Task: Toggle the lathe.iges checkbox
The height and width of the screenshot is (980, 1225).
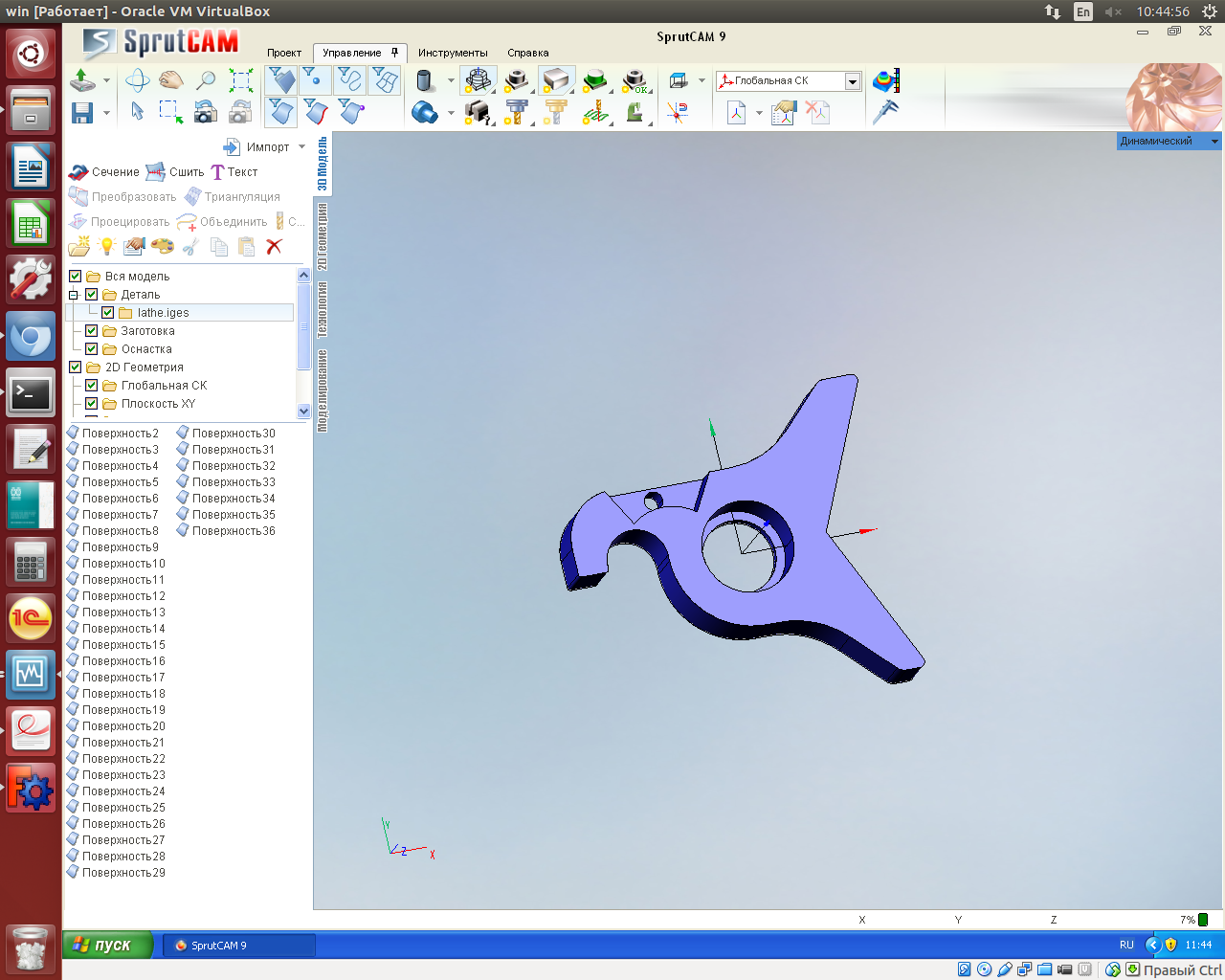Action: (108, 313)
